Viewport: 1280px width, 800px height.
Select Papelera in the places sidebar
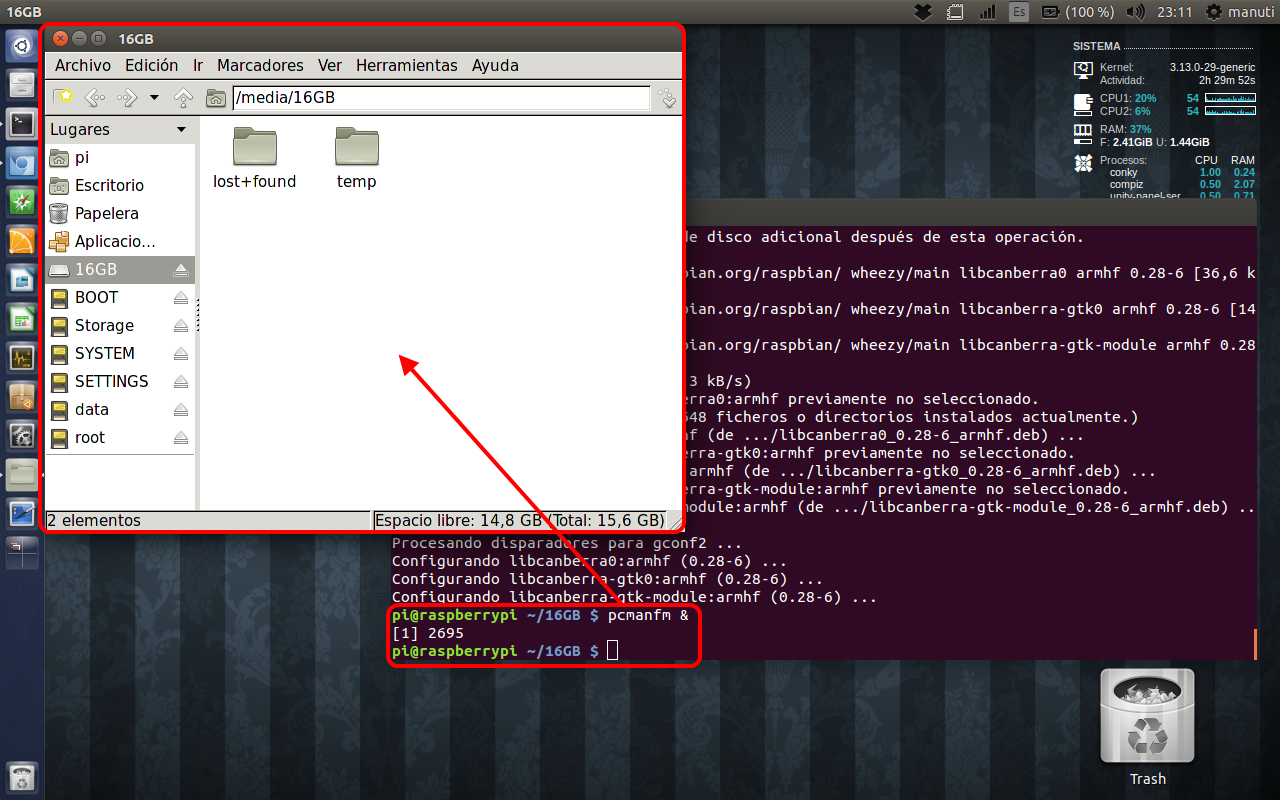[x=106, y=213]
